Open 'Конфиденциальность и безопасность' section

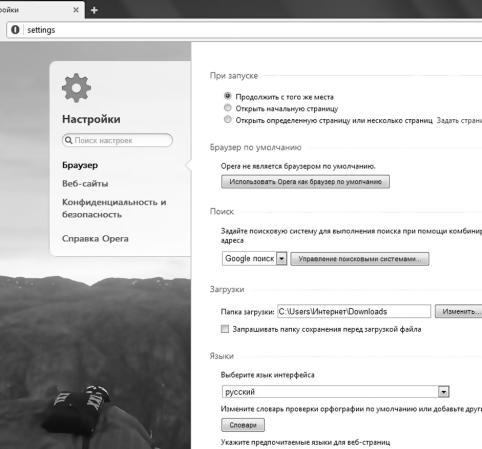(x=114, y=208)
